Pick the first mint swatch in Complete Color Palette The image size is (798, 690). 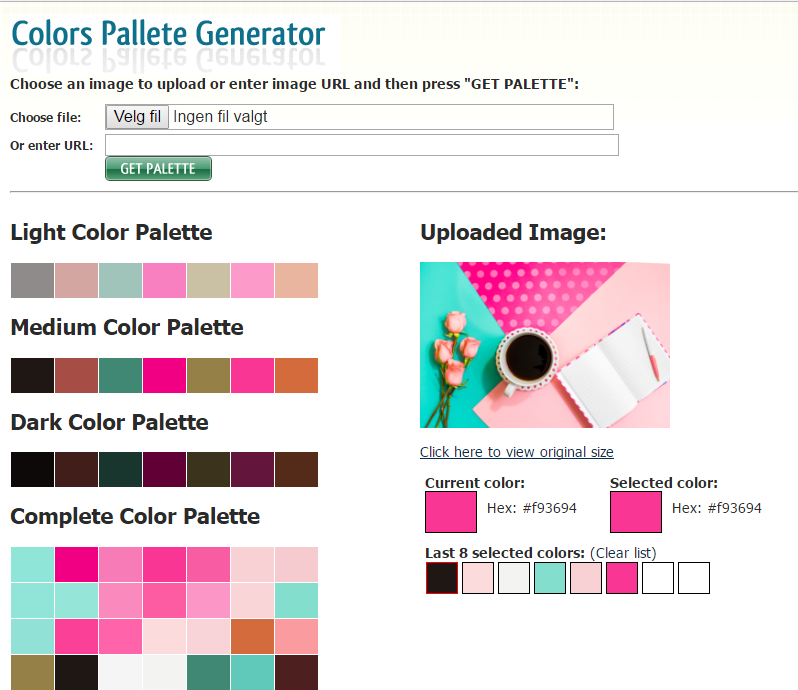pos(33,565)
